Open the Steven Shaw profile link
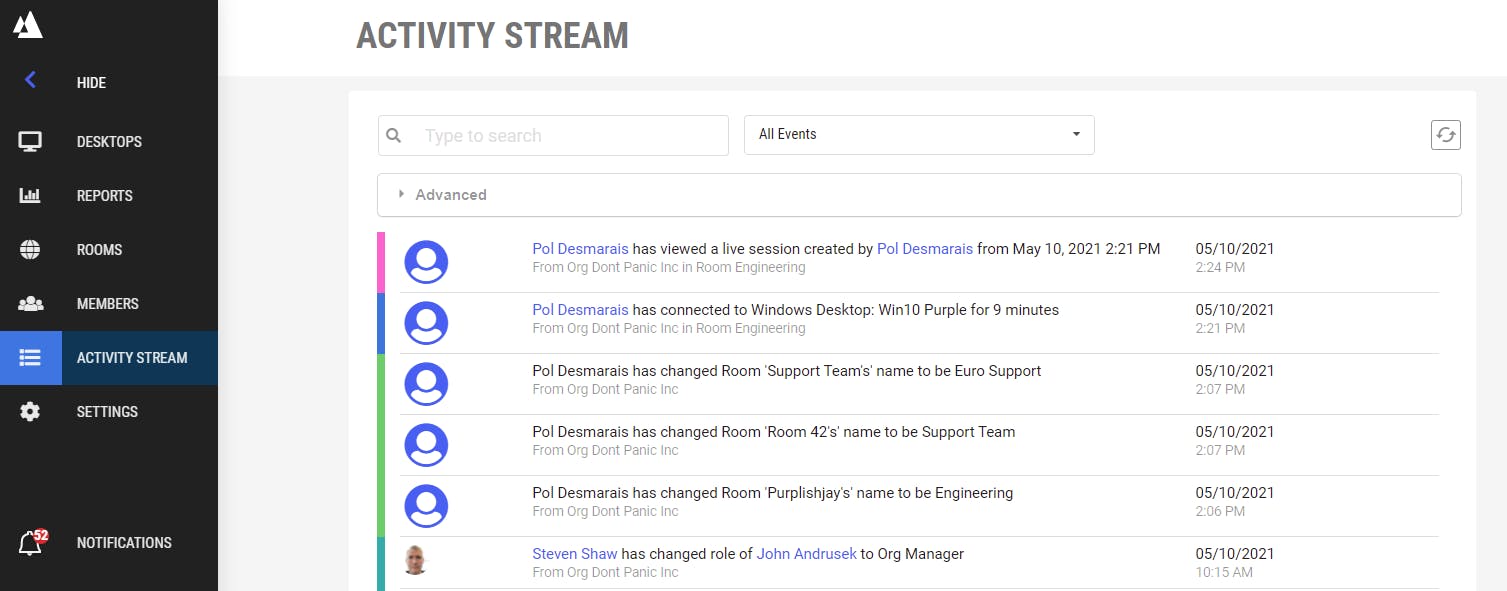The height and width of the screenshot is (591, 1507). [574, 553]
